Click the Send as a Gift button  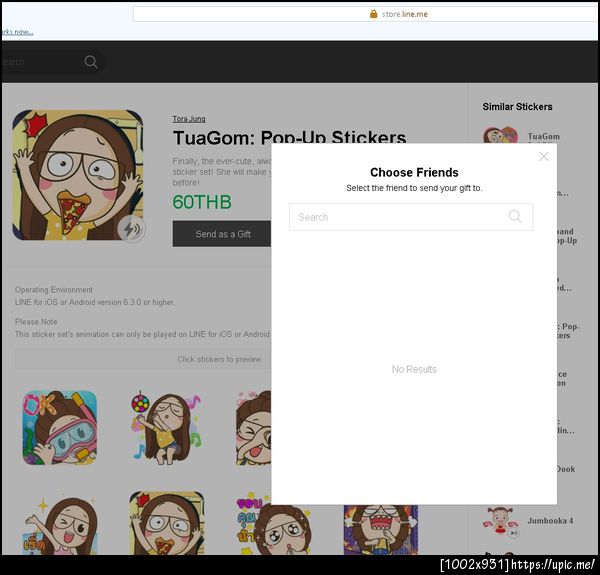(x=222, y=234)
